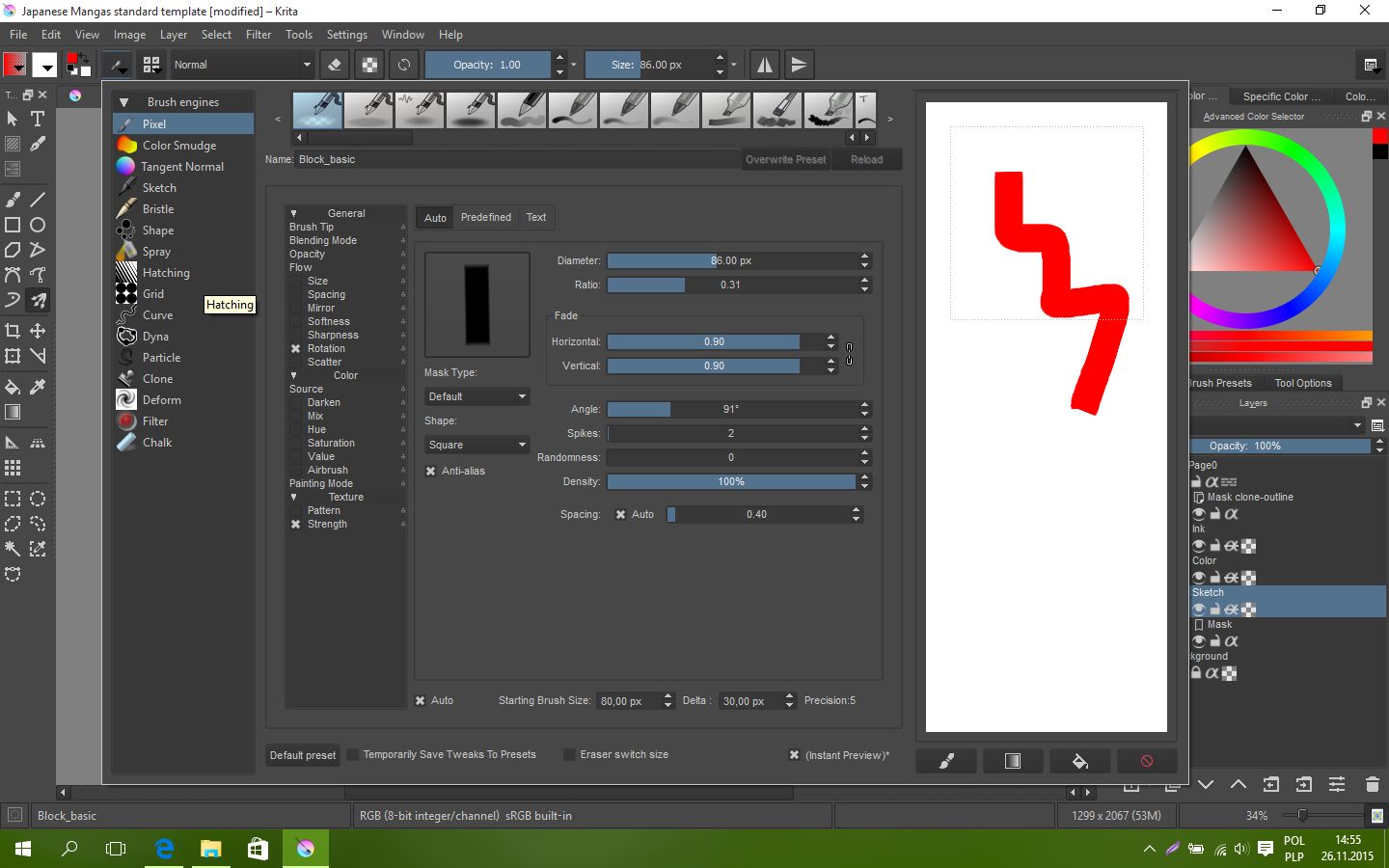Increase the Diameter stepper value

click(x=864, y=257)
